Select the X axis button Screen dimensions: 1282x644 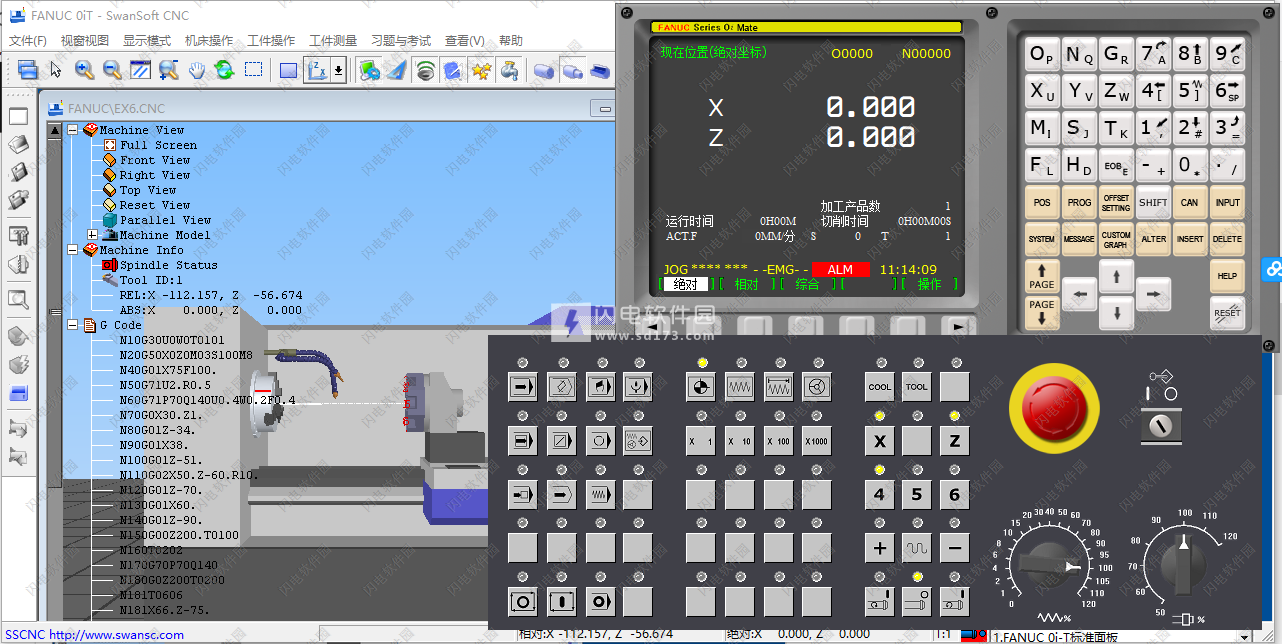pos(880,440)
